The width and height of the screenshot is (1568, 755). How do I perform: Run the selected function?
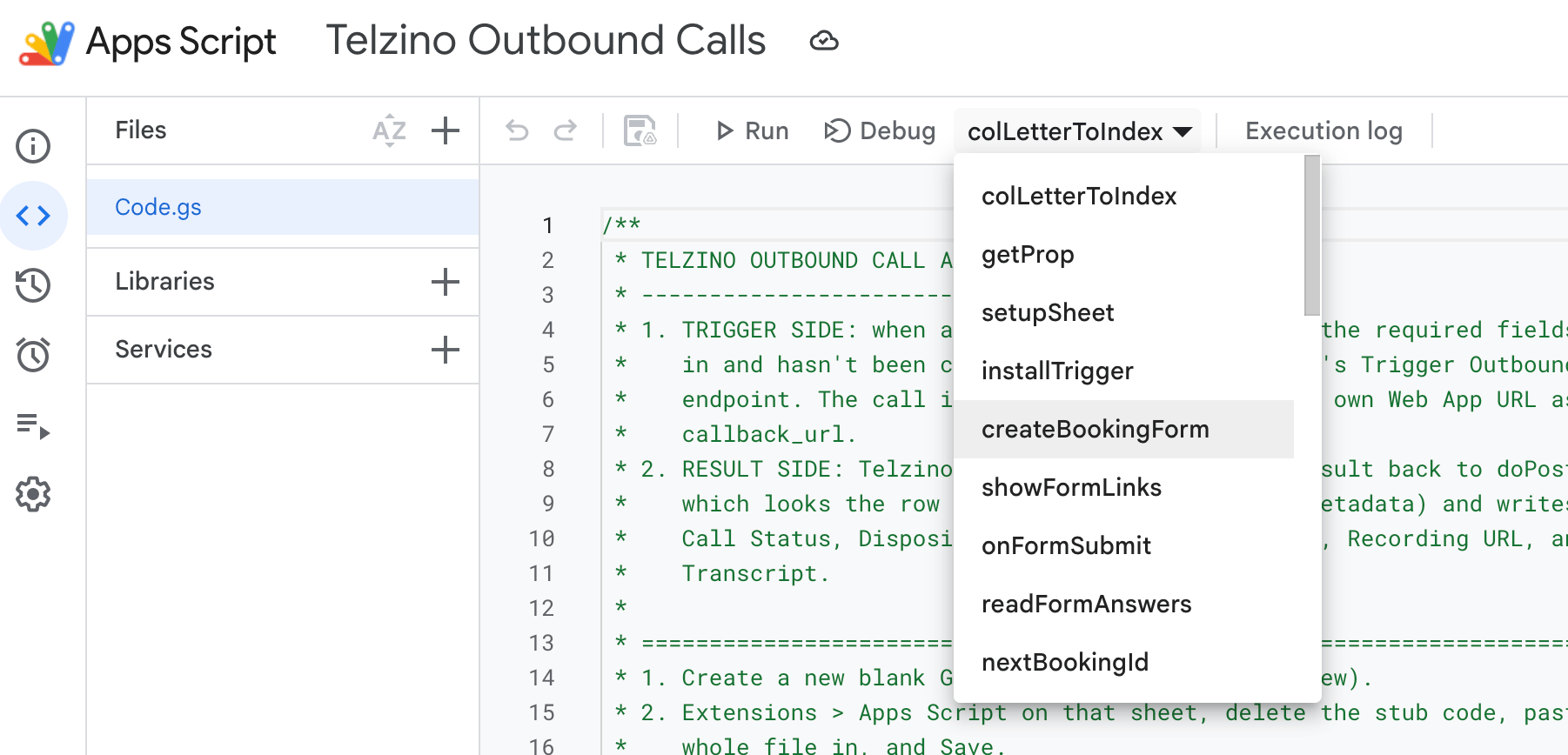coord(752,130)
